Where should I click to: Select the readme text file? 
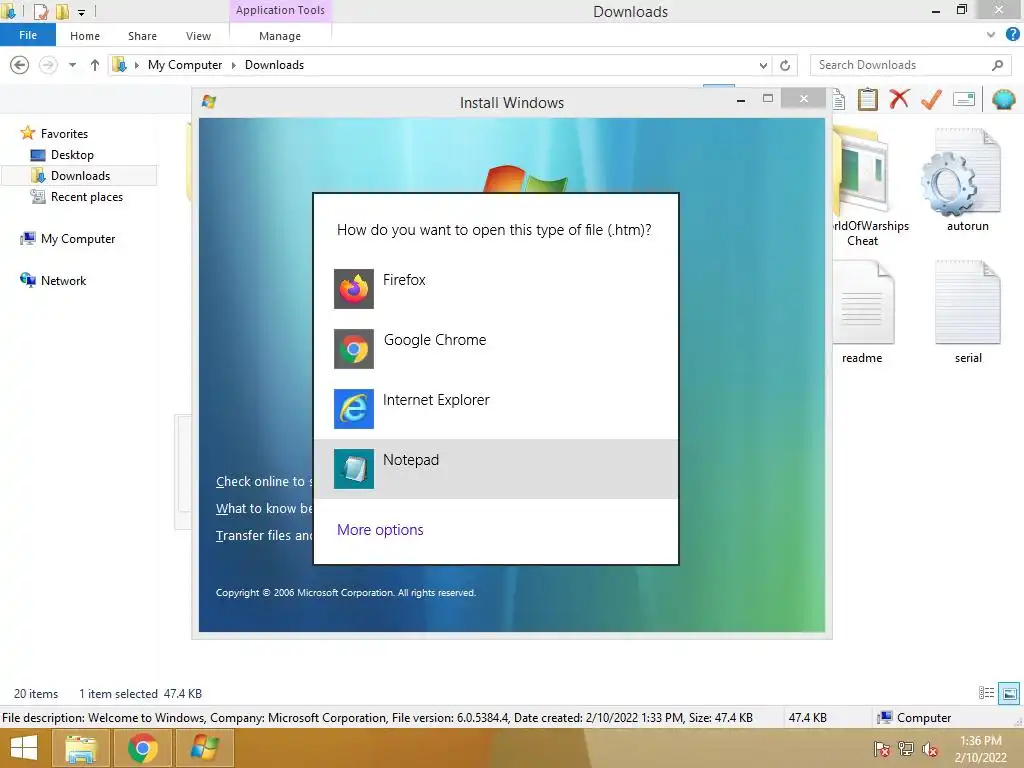[x=862, y=312]
